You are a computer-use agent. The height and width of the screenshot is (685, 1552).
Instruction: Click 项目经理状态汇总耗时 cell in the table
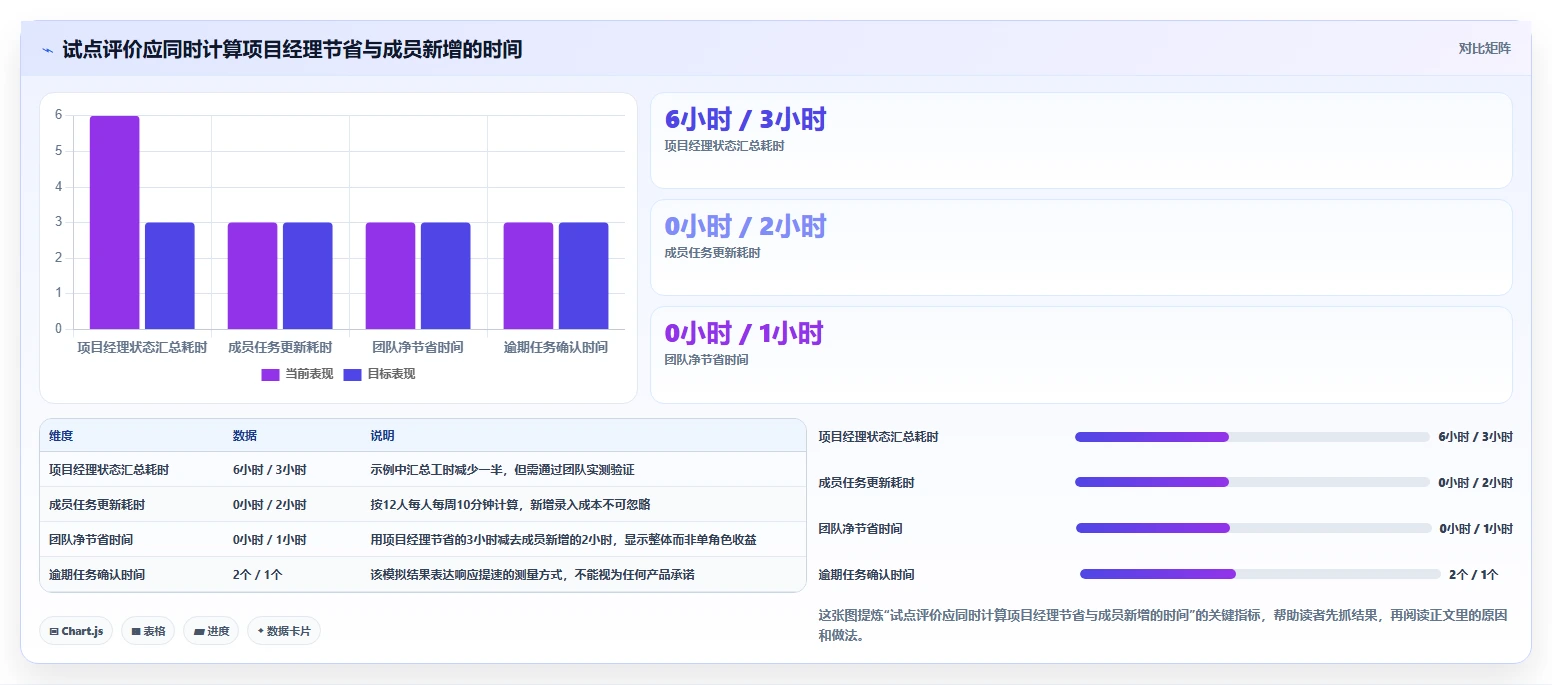(x=109, y=470)
